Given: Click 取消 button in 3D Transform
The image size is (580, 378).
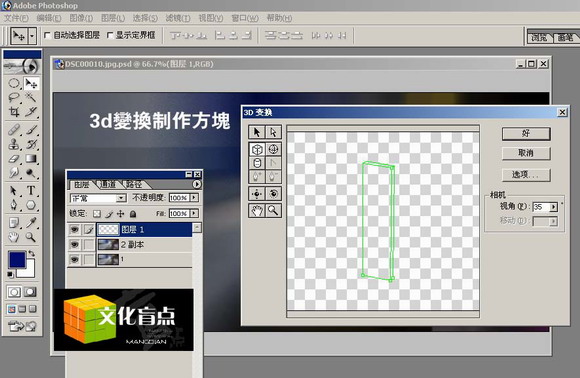Looking at the screenshot, I should 526,153.
